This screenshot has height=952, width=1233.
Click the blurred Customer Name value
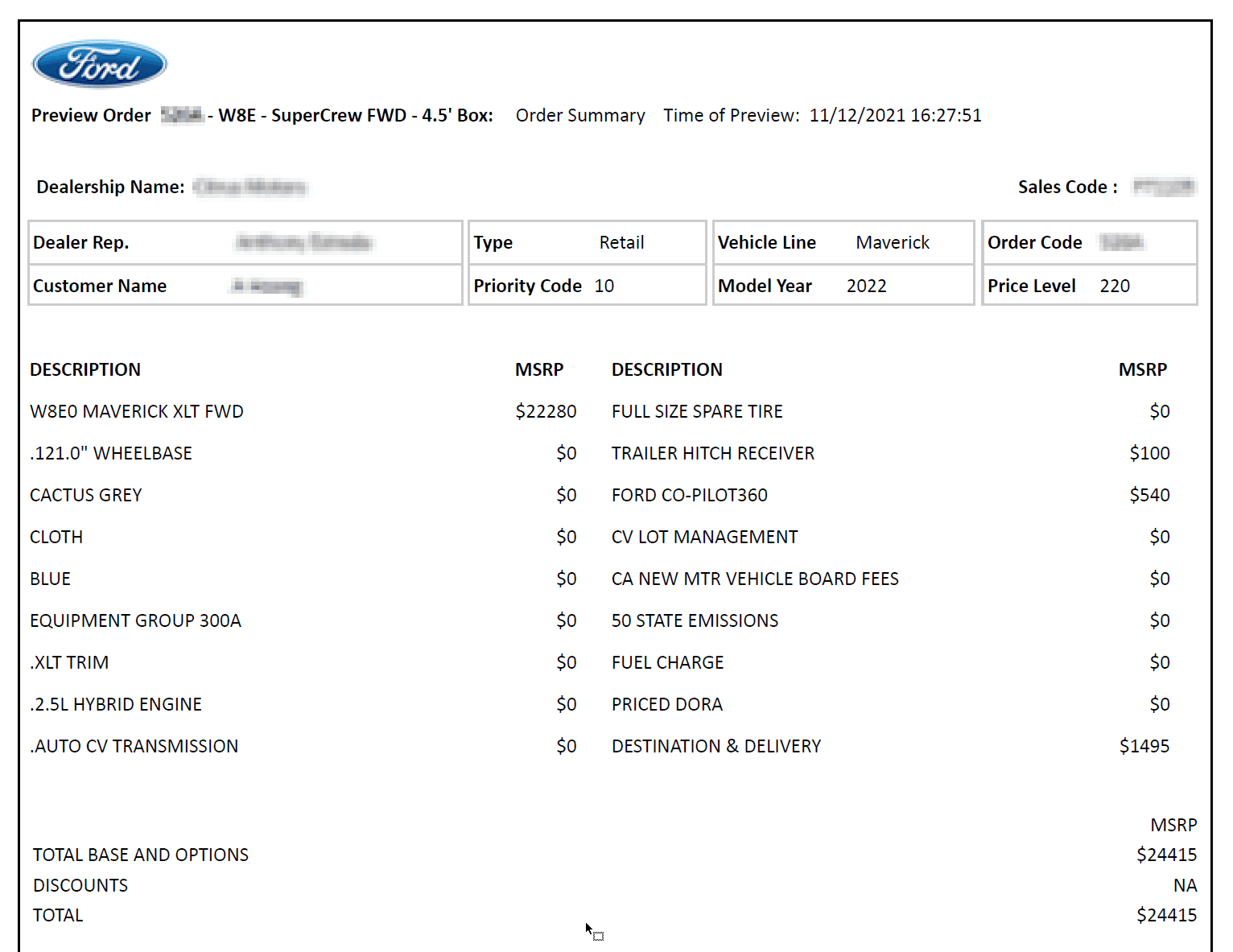[x=266, y=286]
